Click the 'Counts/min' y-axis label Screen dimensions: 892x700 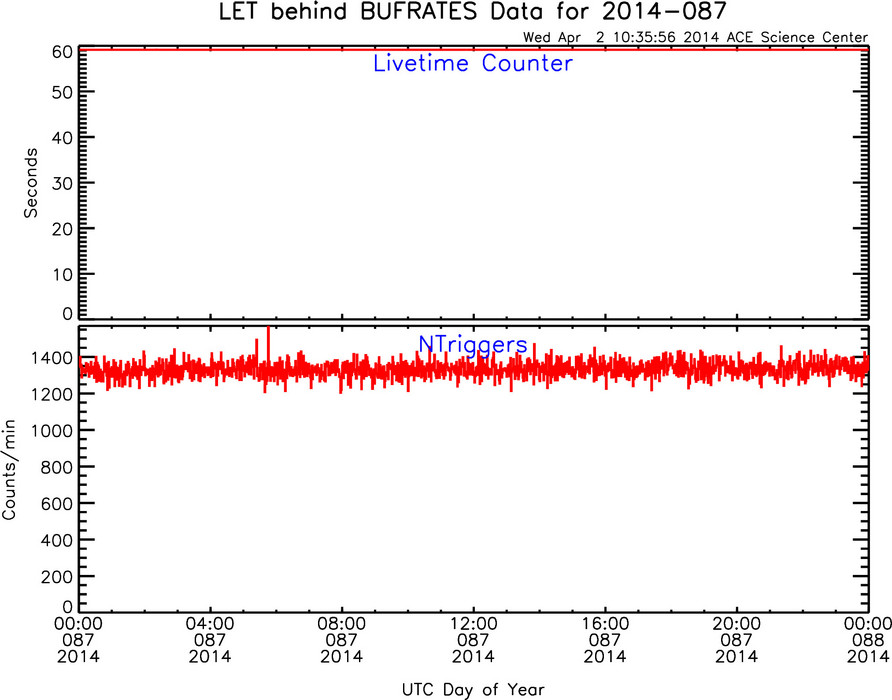click(x=9, y=470)
